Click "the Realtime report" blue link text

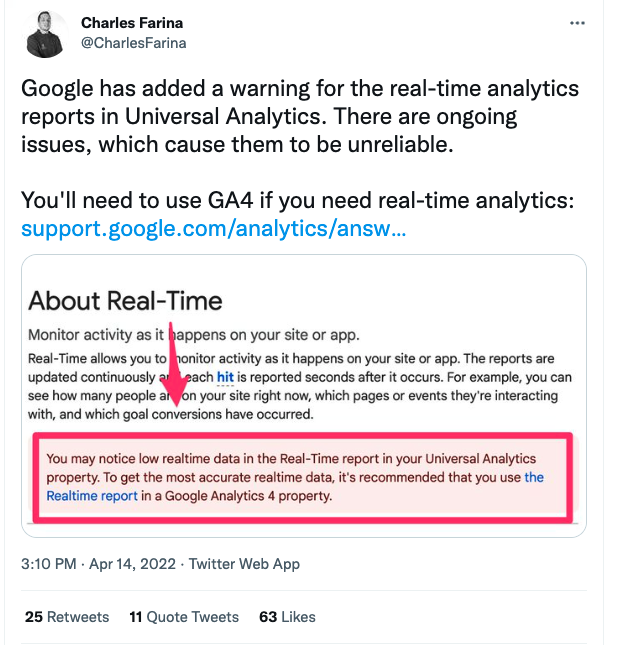pyautogui.click(x=90, y=495)
